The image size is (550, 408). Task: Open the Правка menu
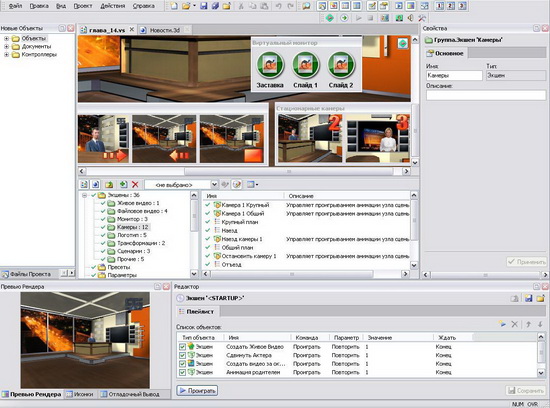pos(39,6)
